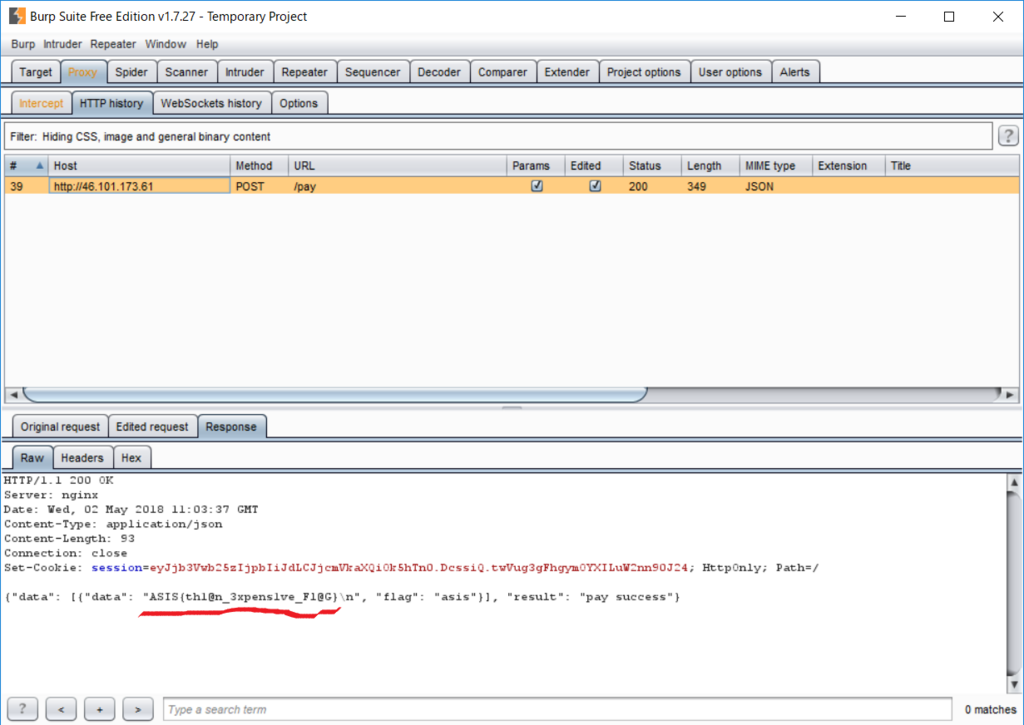Go to the Sequencer tab
1024x725 pixels.
click(x=373, y=72)
